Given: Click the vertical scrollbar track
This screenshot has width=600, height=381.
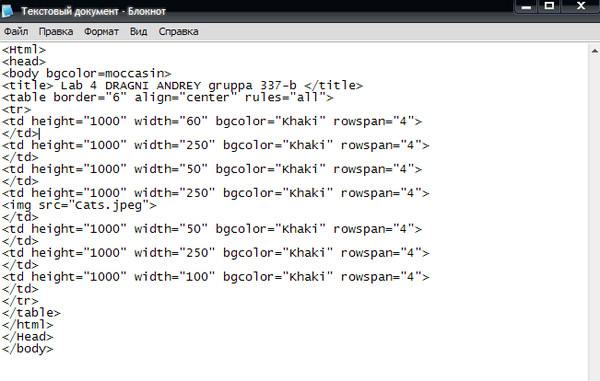Looking at the screenshot, I should [x=595, y=218].
